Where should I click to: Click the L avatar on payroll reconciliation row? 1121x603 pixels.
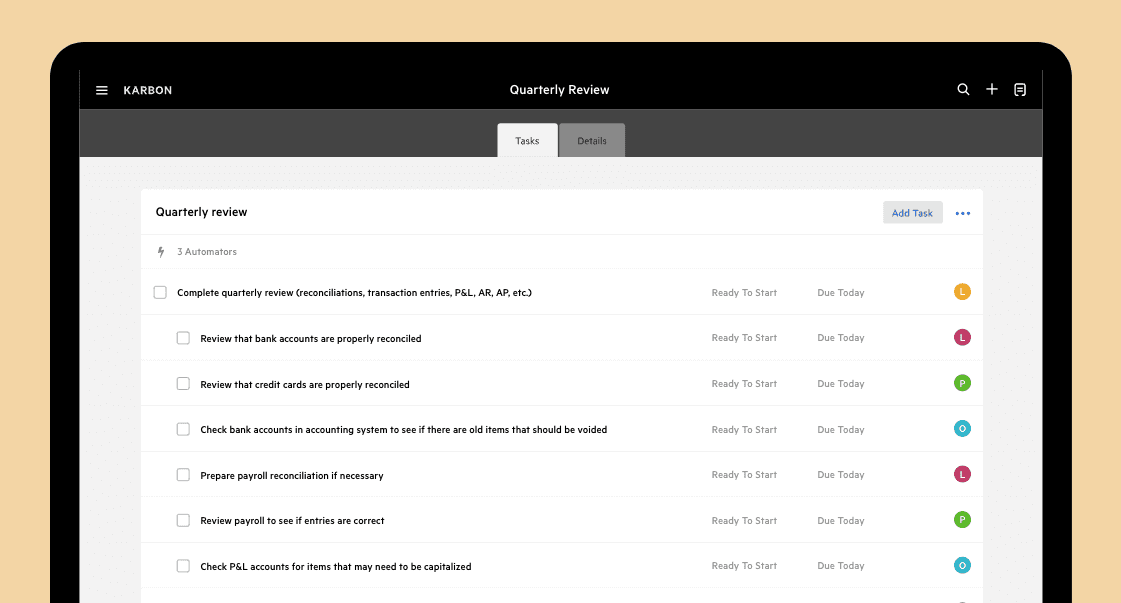[962, 474]
